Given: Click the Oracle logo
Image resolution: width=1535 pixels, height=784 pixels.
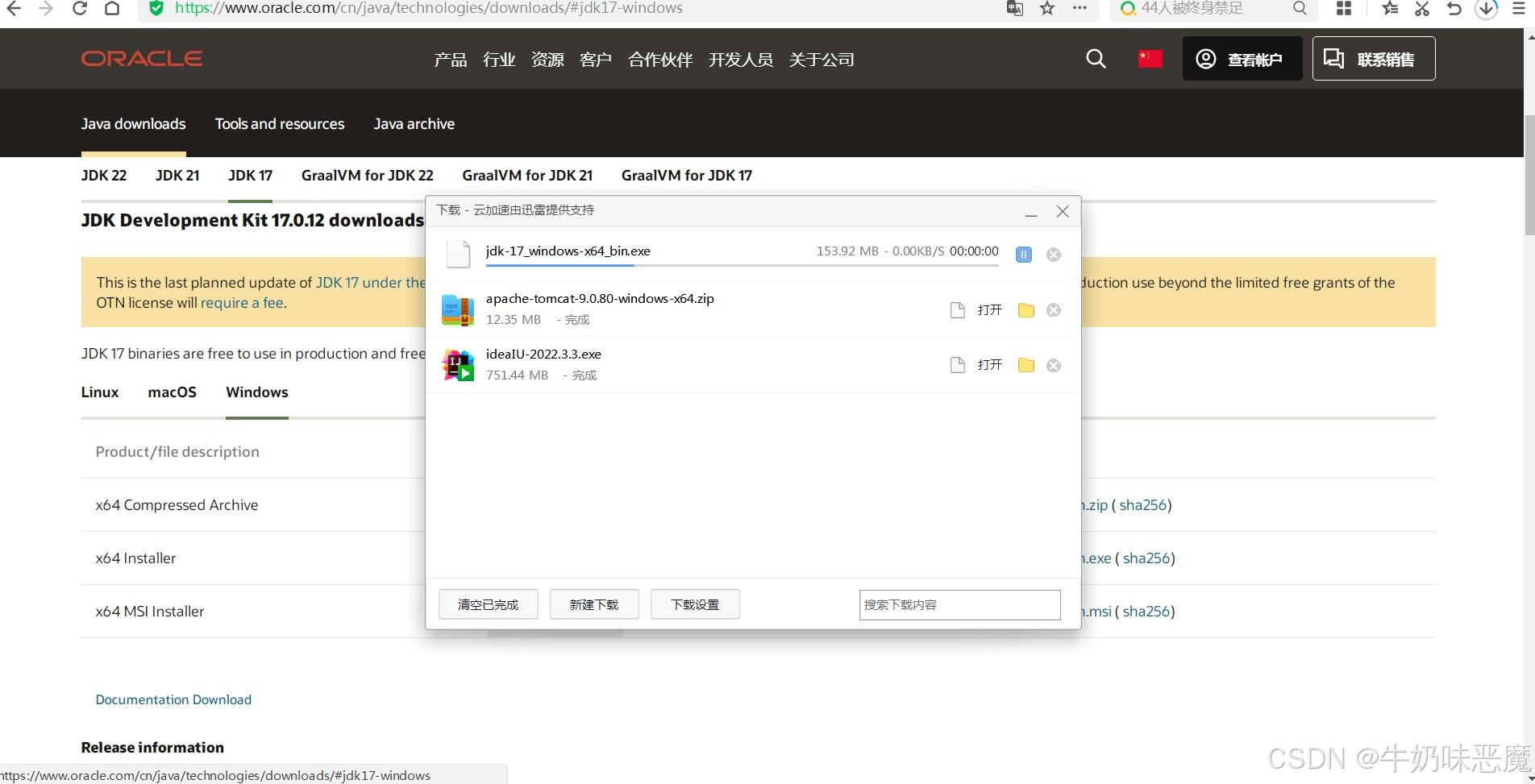Looking at the screenshot, I should (x=142, y=59).
